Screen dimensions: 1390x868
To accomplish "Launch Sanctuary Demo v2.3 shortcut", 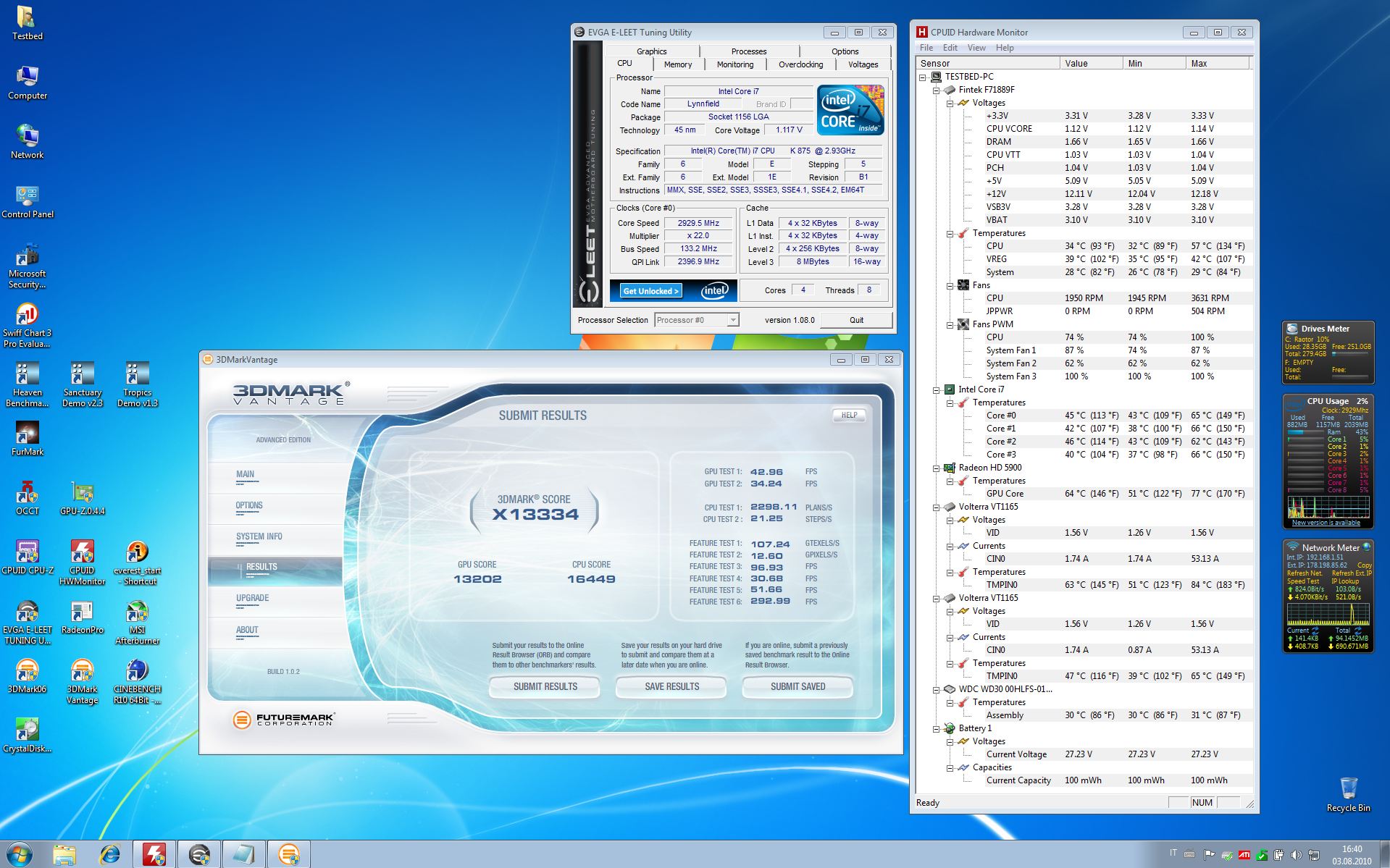I will (x=82, y=384).
